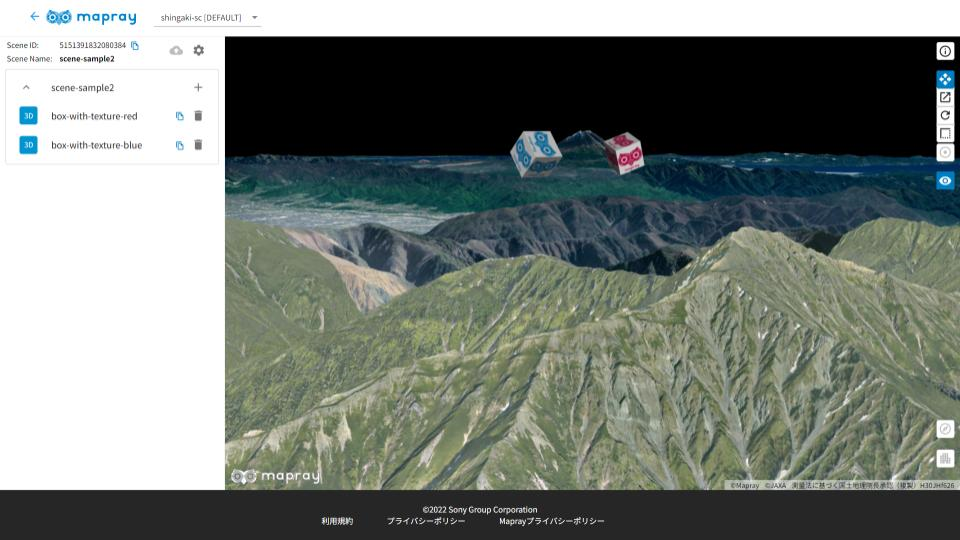Screen dimensions: 960x540
Task: Duplicate the box-with-texture-blue entity
Action: (x=180, y=145)
